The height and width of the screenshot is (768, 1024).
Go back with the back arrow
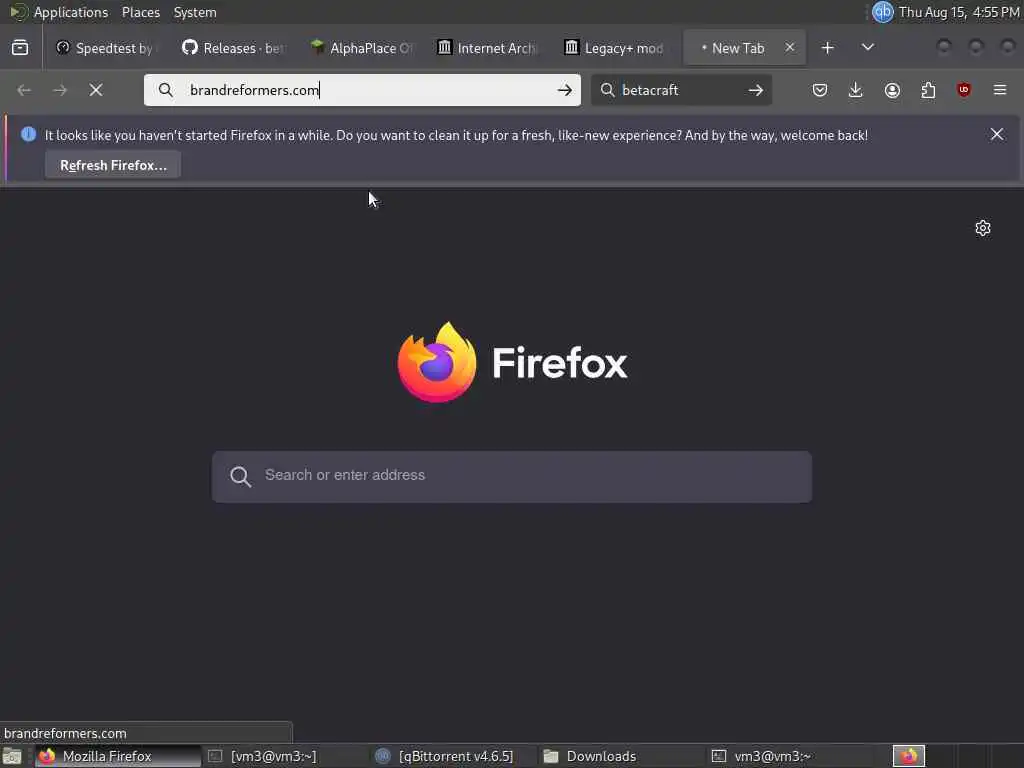(x=24, y=90)
